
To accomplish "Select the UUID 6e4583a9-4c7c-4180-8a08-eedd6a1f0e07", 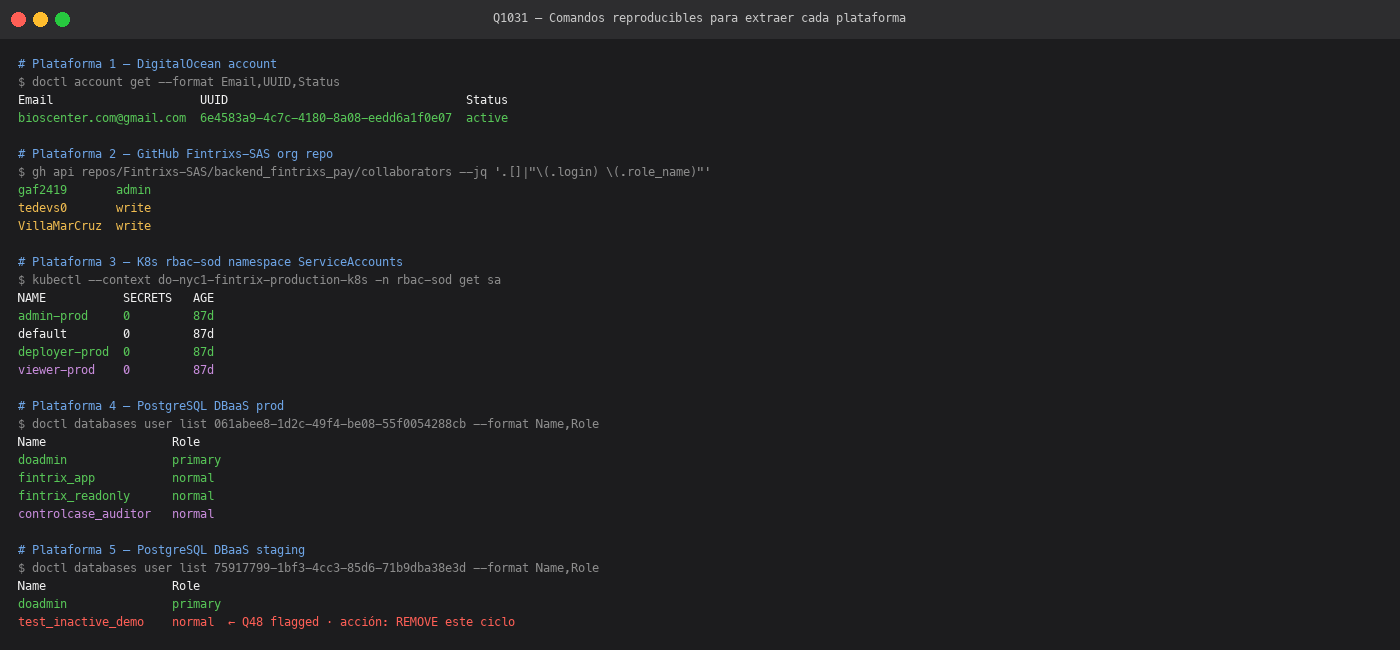I will (326, 118).
